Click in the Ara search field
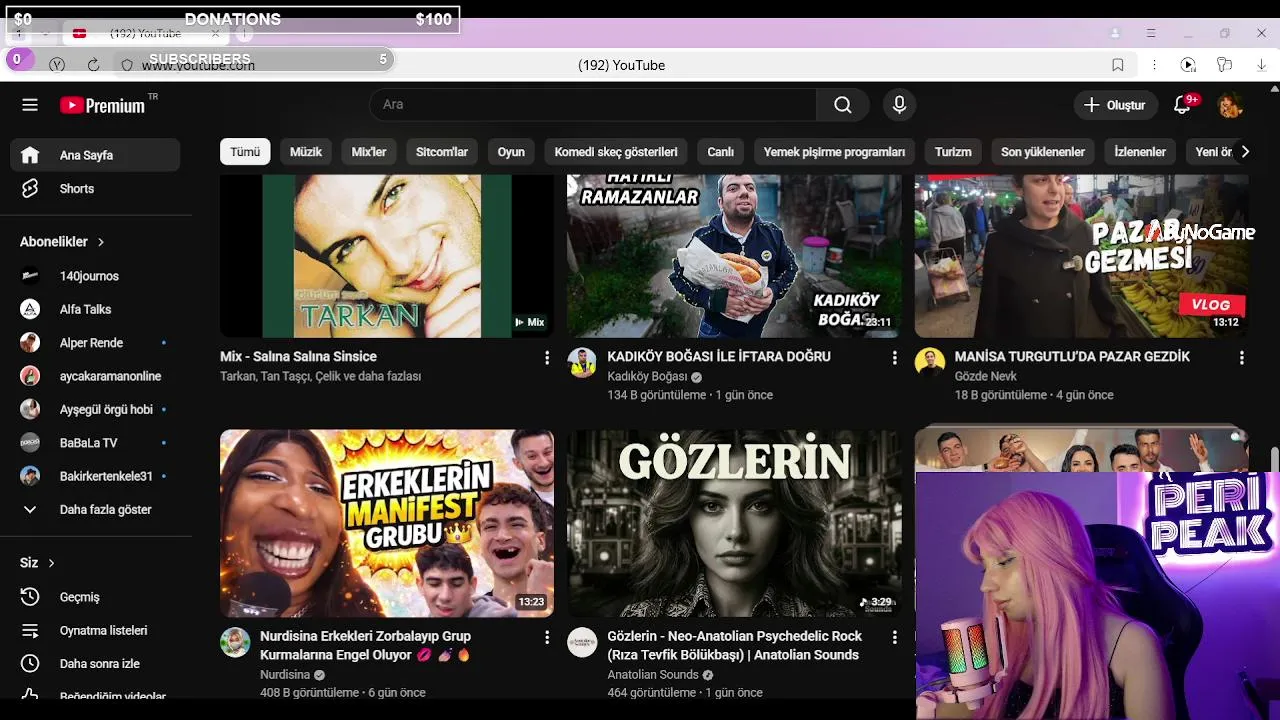 (593, 105)
